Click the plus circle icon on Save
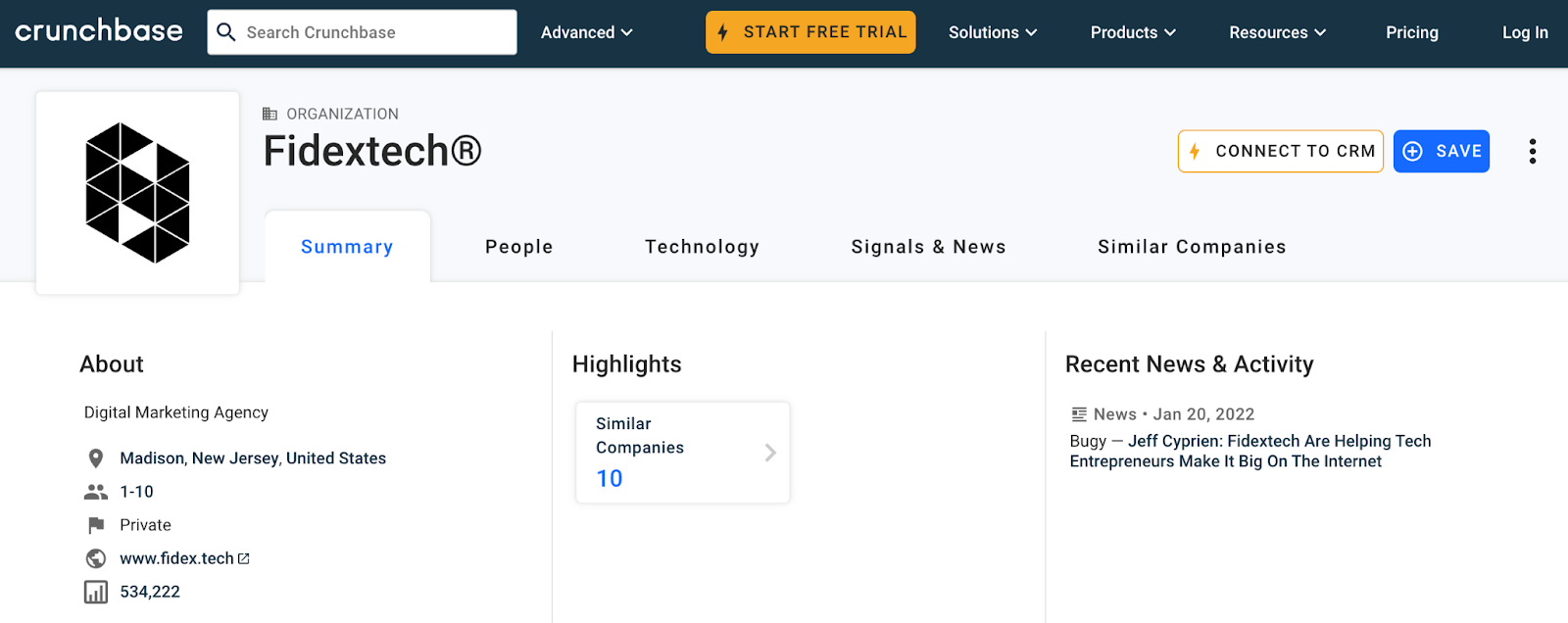This screenshot has width=1568, height=623. 1413,151
